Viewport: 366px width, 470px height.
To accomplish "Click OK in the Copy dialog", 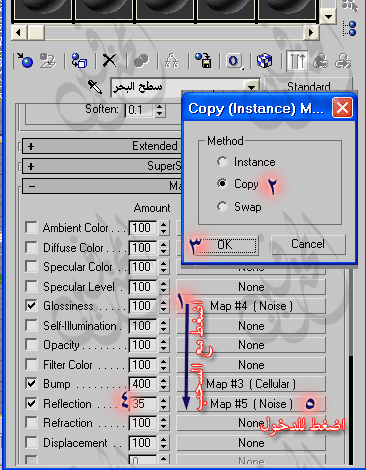I will [x=225, y=245].
